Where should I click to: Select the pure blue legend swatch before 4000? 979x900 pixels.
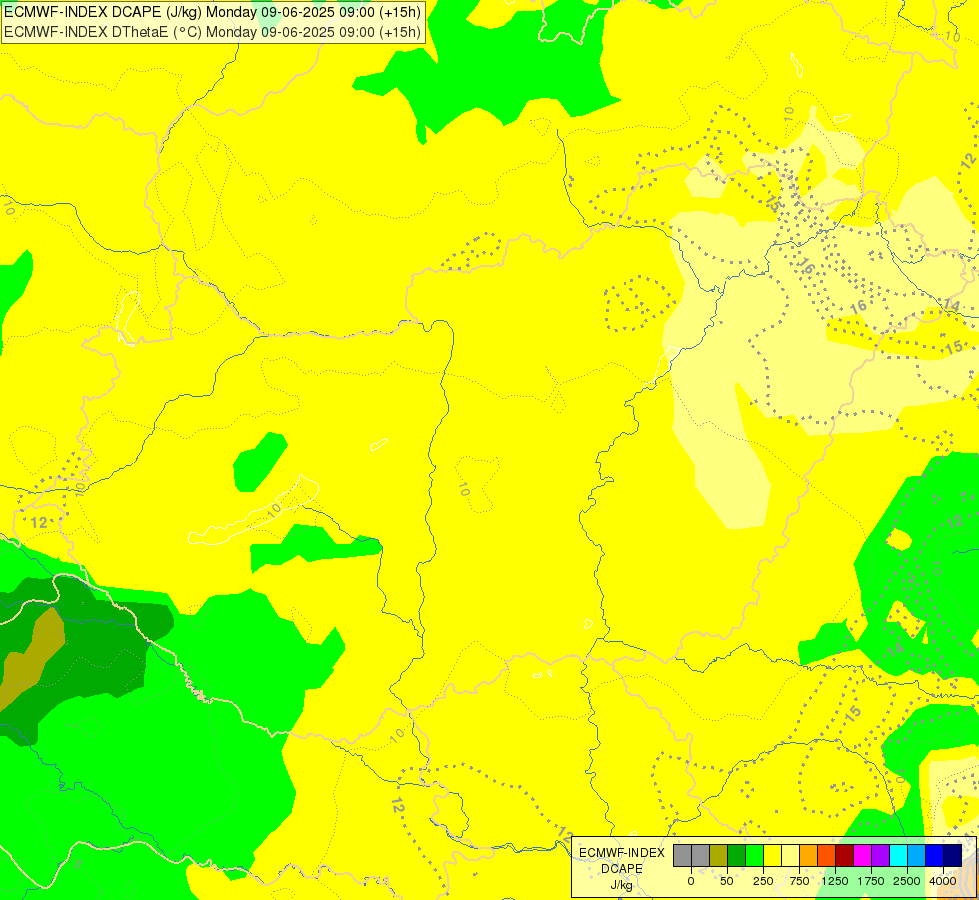pos(934,856)
